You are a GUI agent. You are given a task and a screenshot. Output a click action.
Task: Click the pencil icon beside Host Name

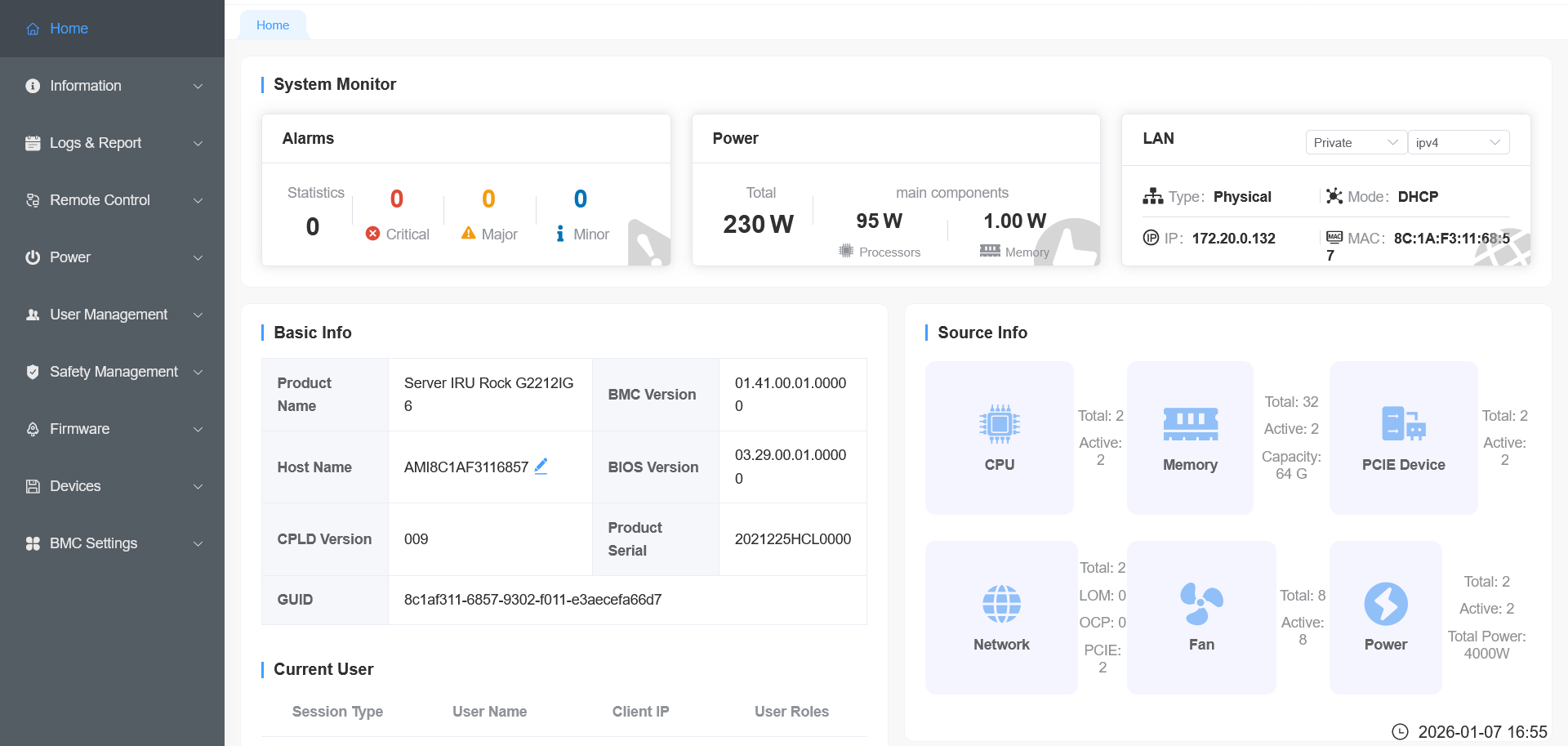coord(541,467)
